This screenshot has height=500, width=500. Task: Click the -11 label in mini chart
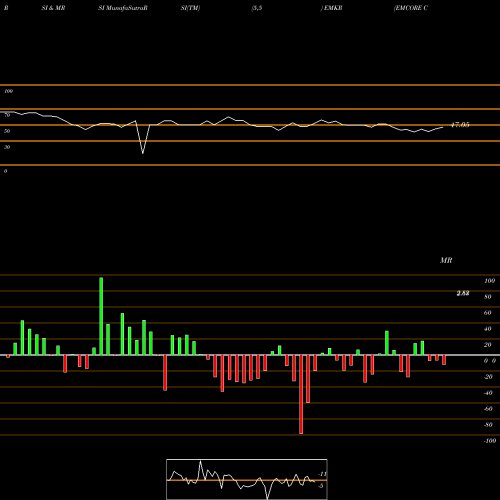click(x=323, y=474)
